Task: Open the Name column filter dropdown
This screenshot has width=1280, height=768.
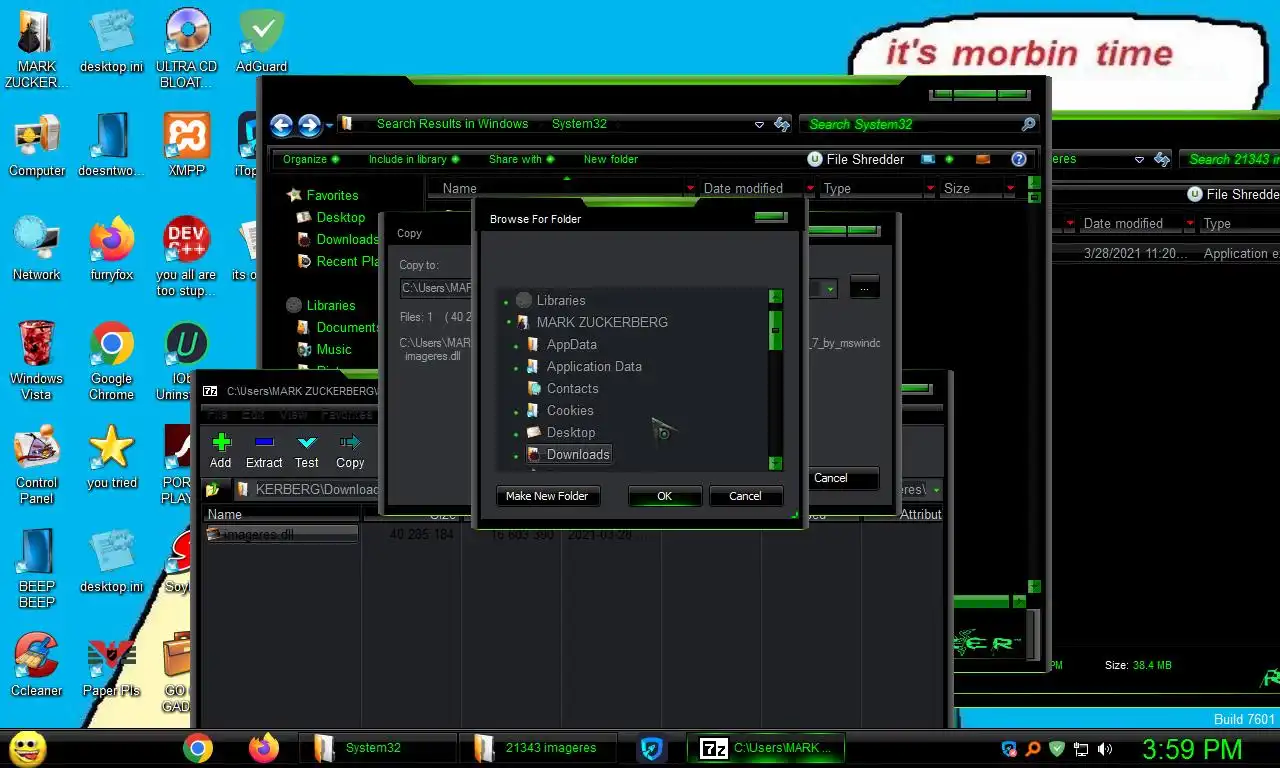Action: click(690, 188)
